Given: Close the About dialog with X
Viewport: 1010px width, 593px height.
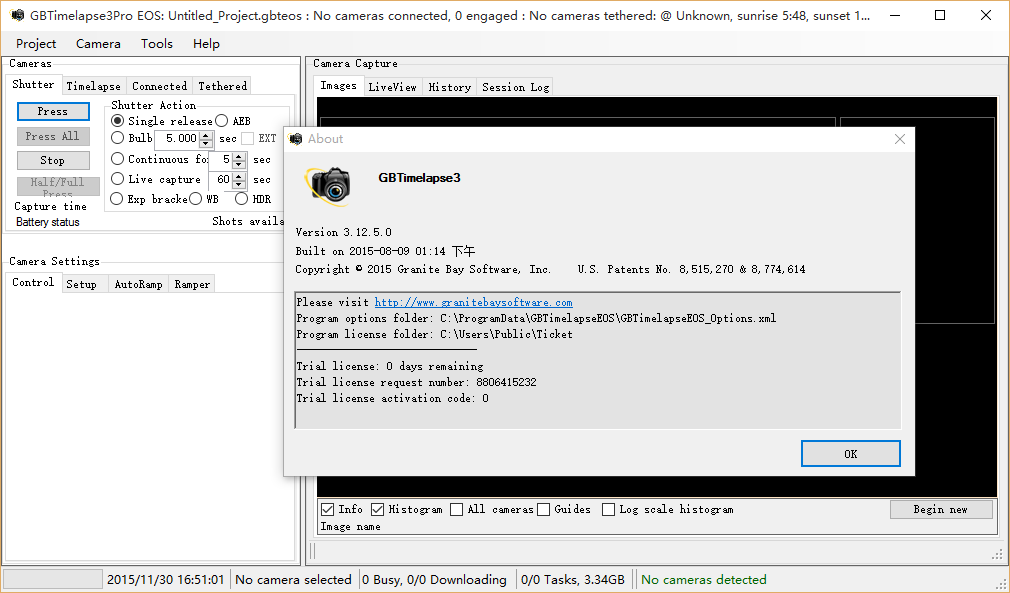Looking at the screenshot, I should [900, 139].
